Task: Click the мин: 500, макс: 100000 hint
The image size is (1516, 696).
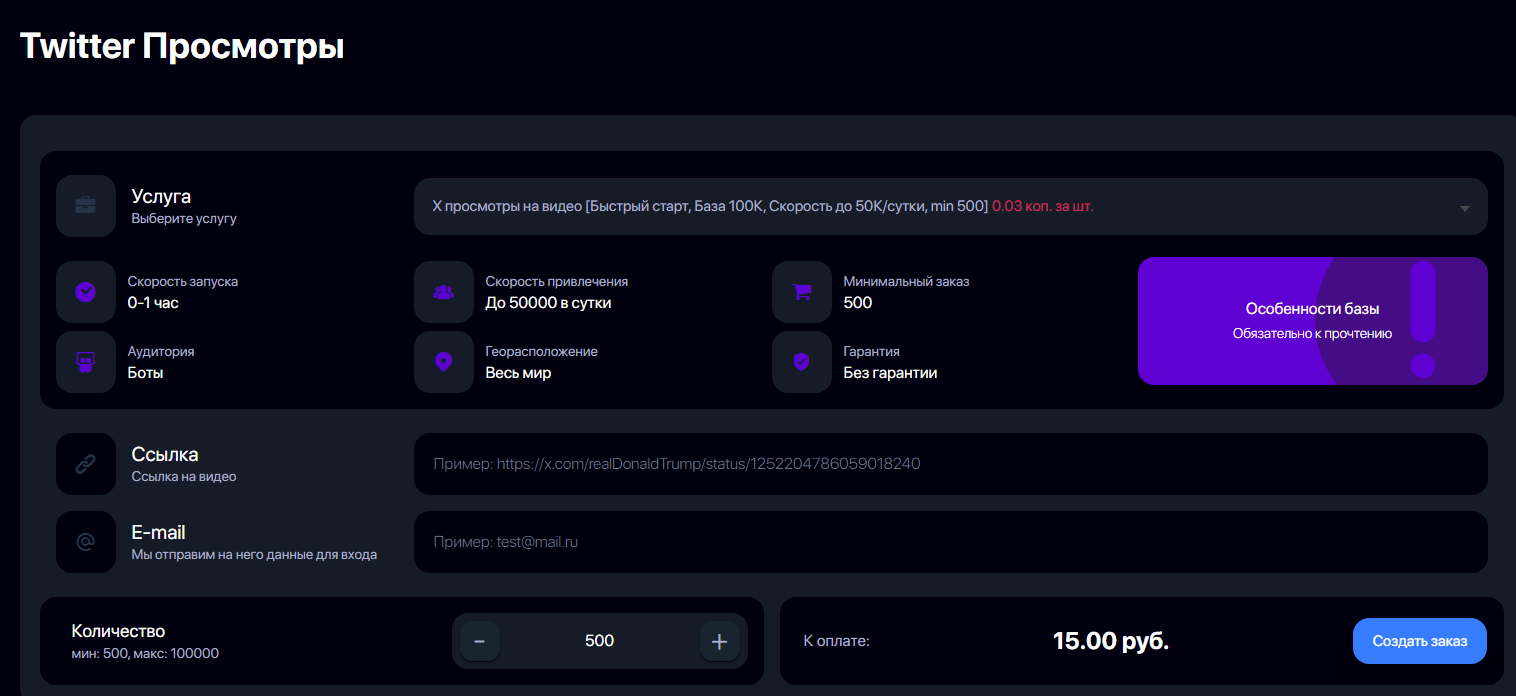Action: 145,654
